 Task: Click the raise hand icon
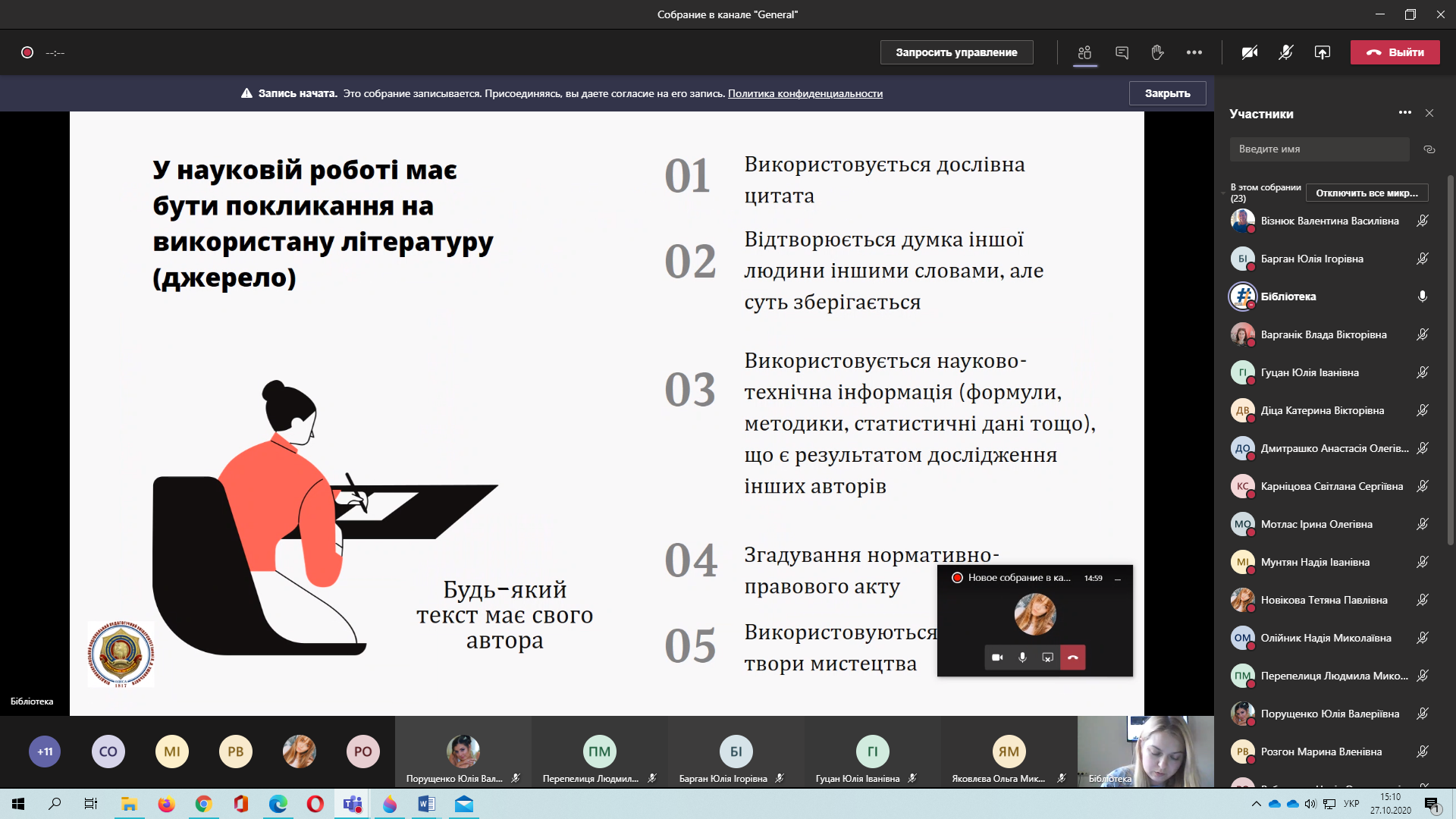[1157, 52]
